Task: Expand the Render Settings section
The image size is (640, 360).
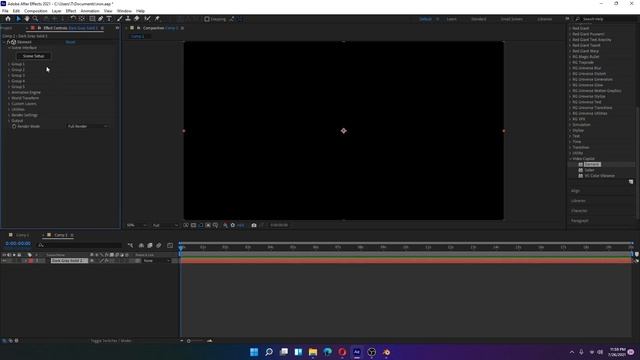Action: (x=9, y=115)
